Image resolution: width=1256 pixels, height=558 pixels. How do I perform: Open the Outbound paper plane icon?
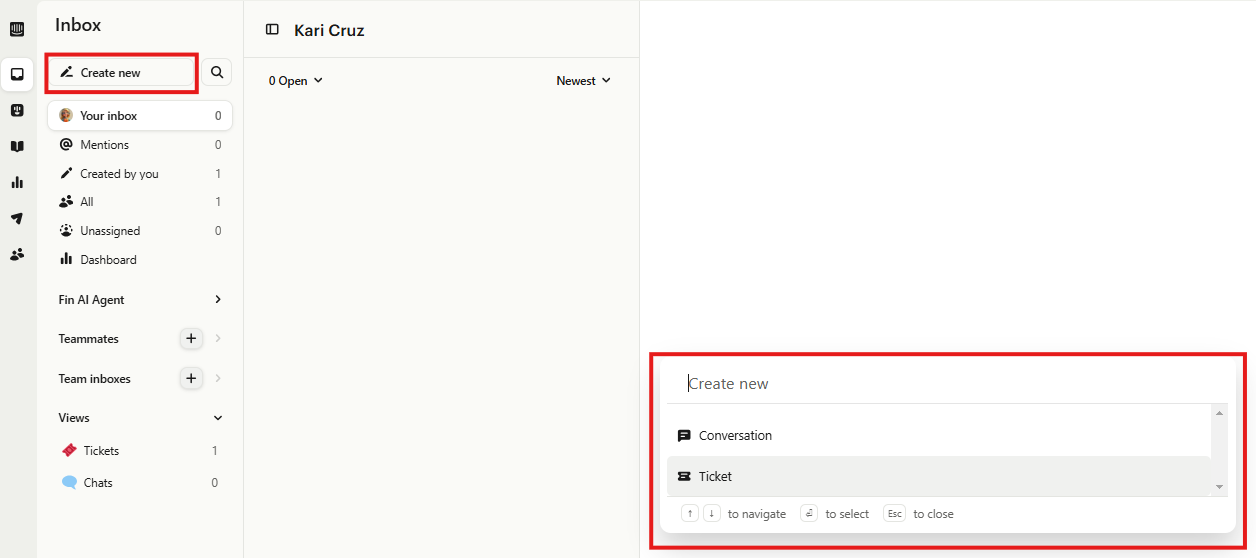pos(17,218)
